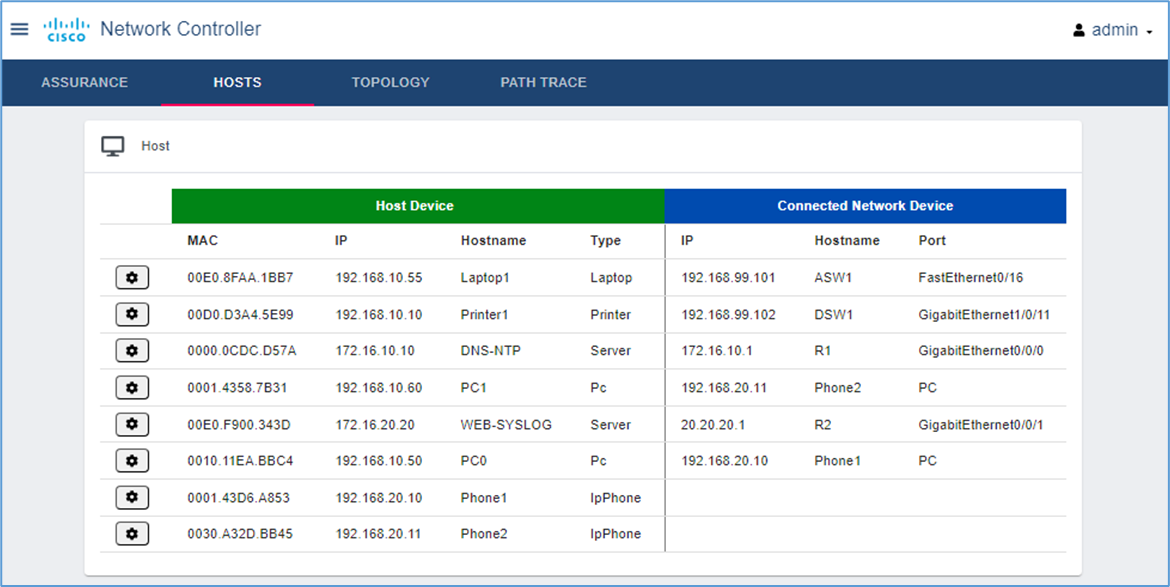Image resolution: width=1170 pixels, height=587 pixels.
Task: Open the settings gear for Laptop1
Action: click(x=132, y=277)
